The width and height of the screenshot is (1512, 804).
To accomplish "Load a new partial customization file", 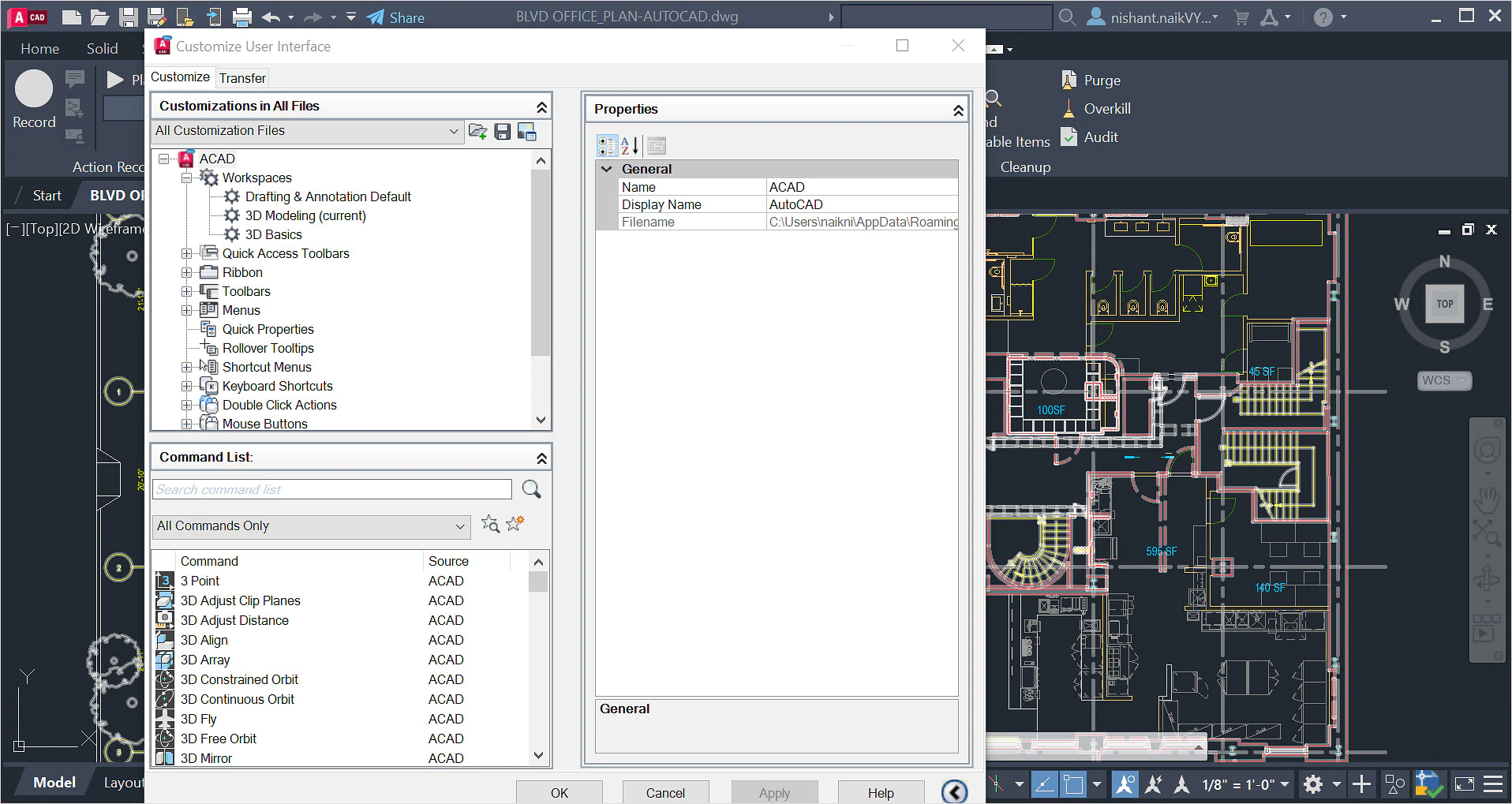I will [477, 131].
